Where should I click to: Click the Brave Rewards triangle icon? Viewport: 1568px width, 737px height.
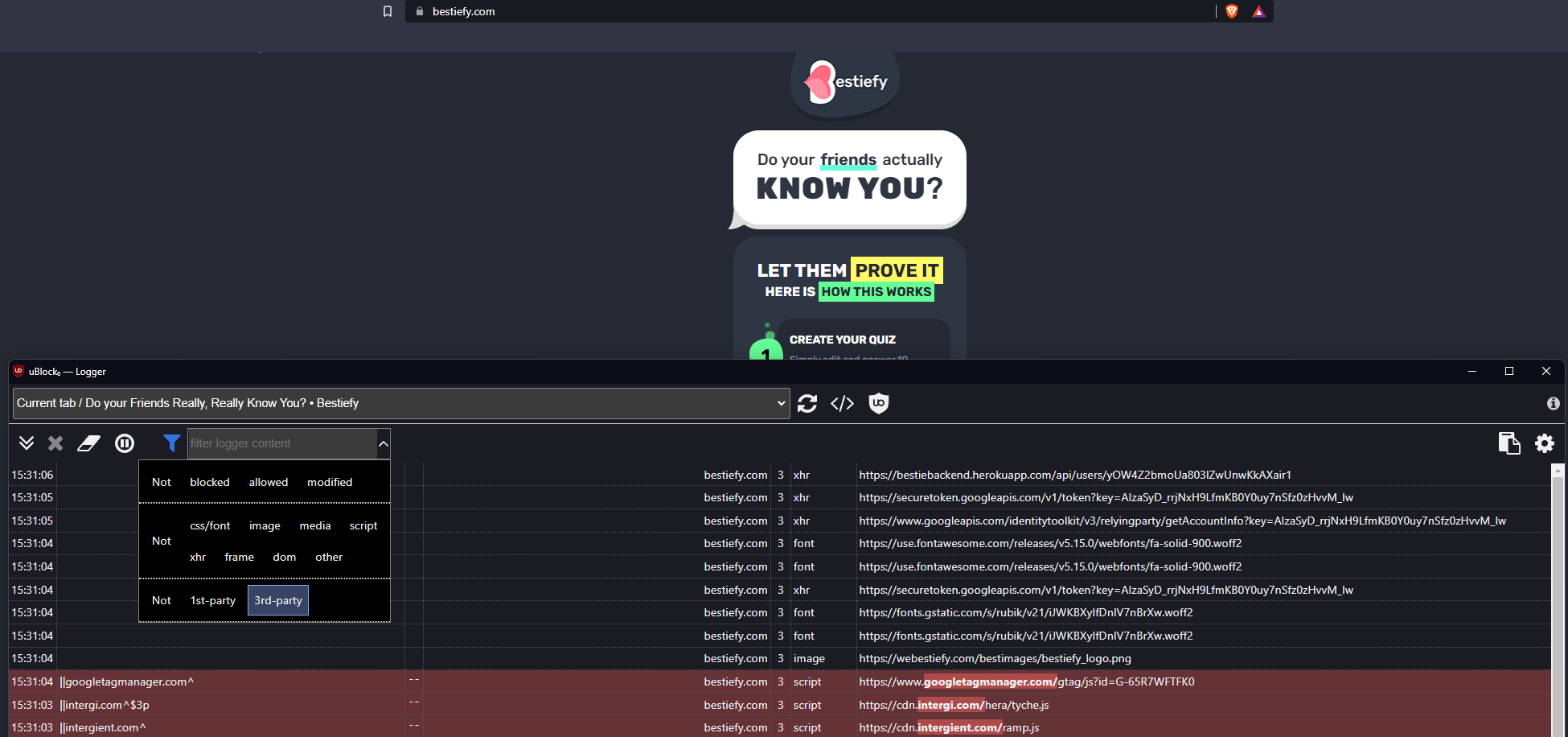(1258, 11)
